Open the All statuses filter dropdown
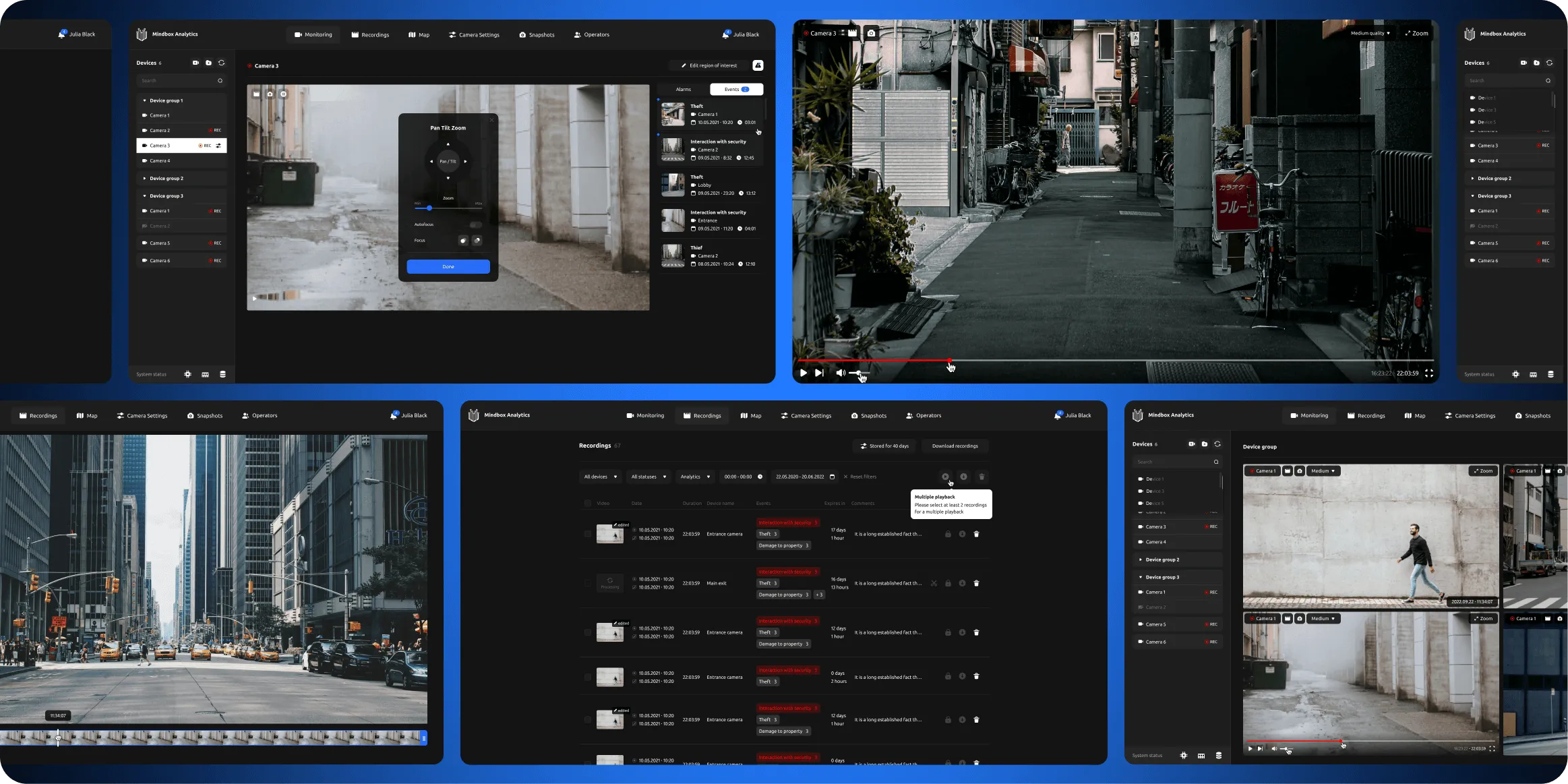The image size is (1568, 784). click(x=648, y=477)
